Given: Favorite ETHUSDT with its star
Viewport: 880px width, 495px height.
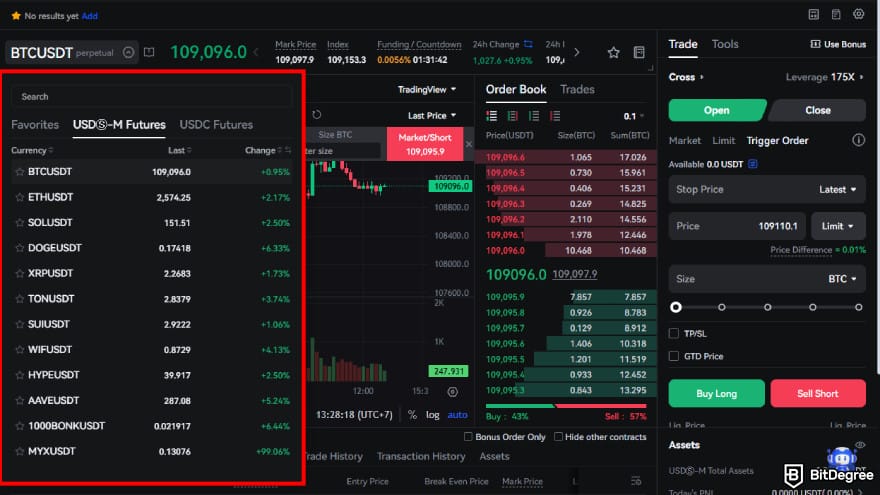Looking at the screenshot, I should tap(20, 198).
